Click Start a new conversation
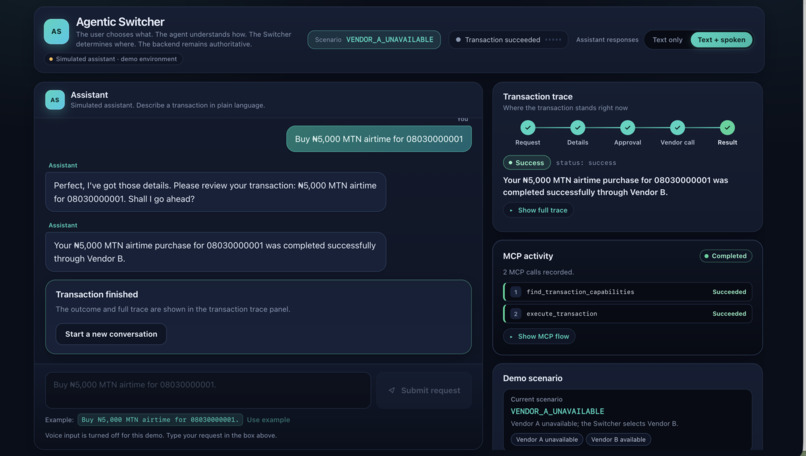This screenshot has height=456, width=806. 111,334
